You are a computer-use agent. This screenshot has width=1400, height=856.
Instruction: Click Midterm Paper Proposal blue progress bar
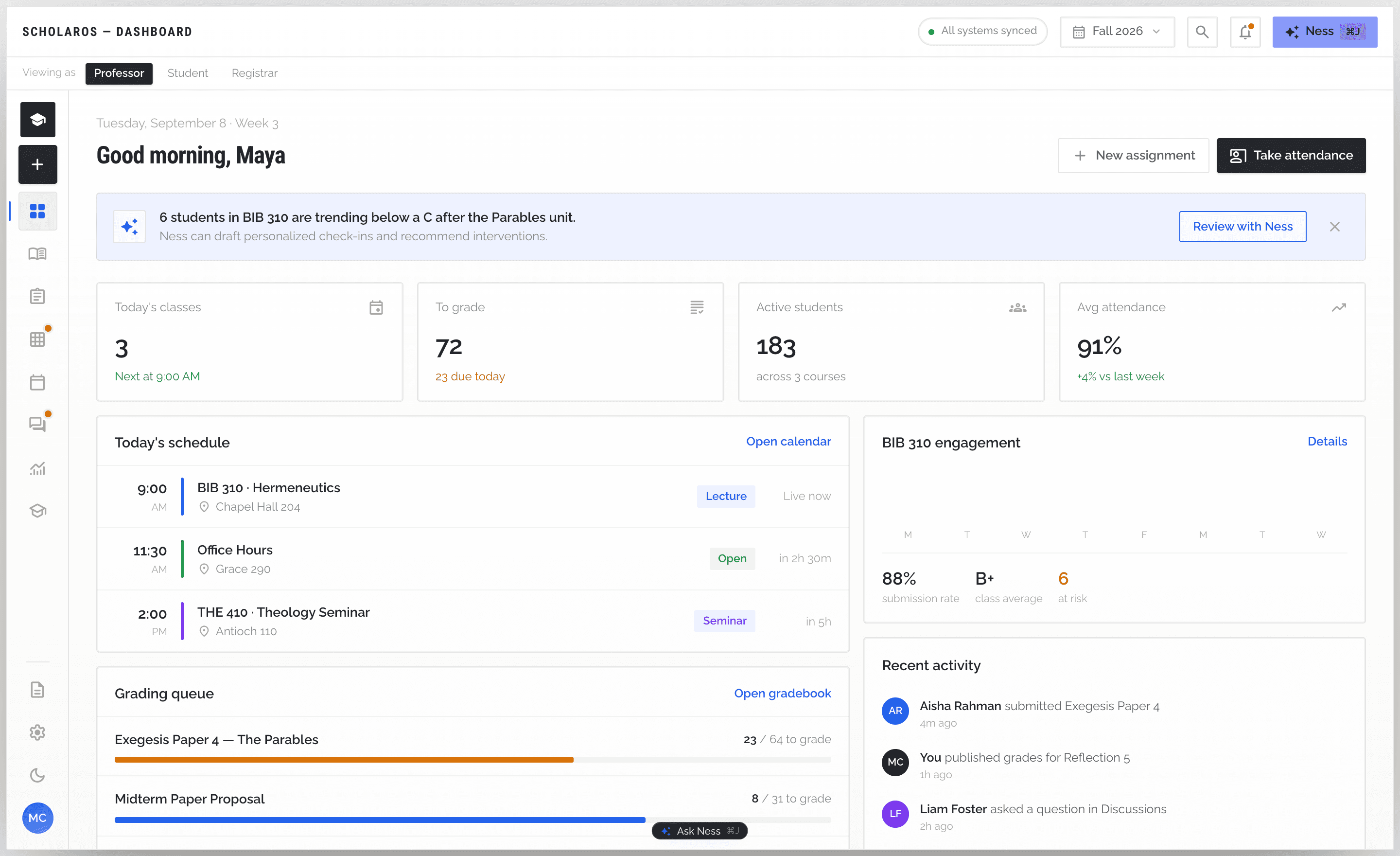click(x=380, y=820)
